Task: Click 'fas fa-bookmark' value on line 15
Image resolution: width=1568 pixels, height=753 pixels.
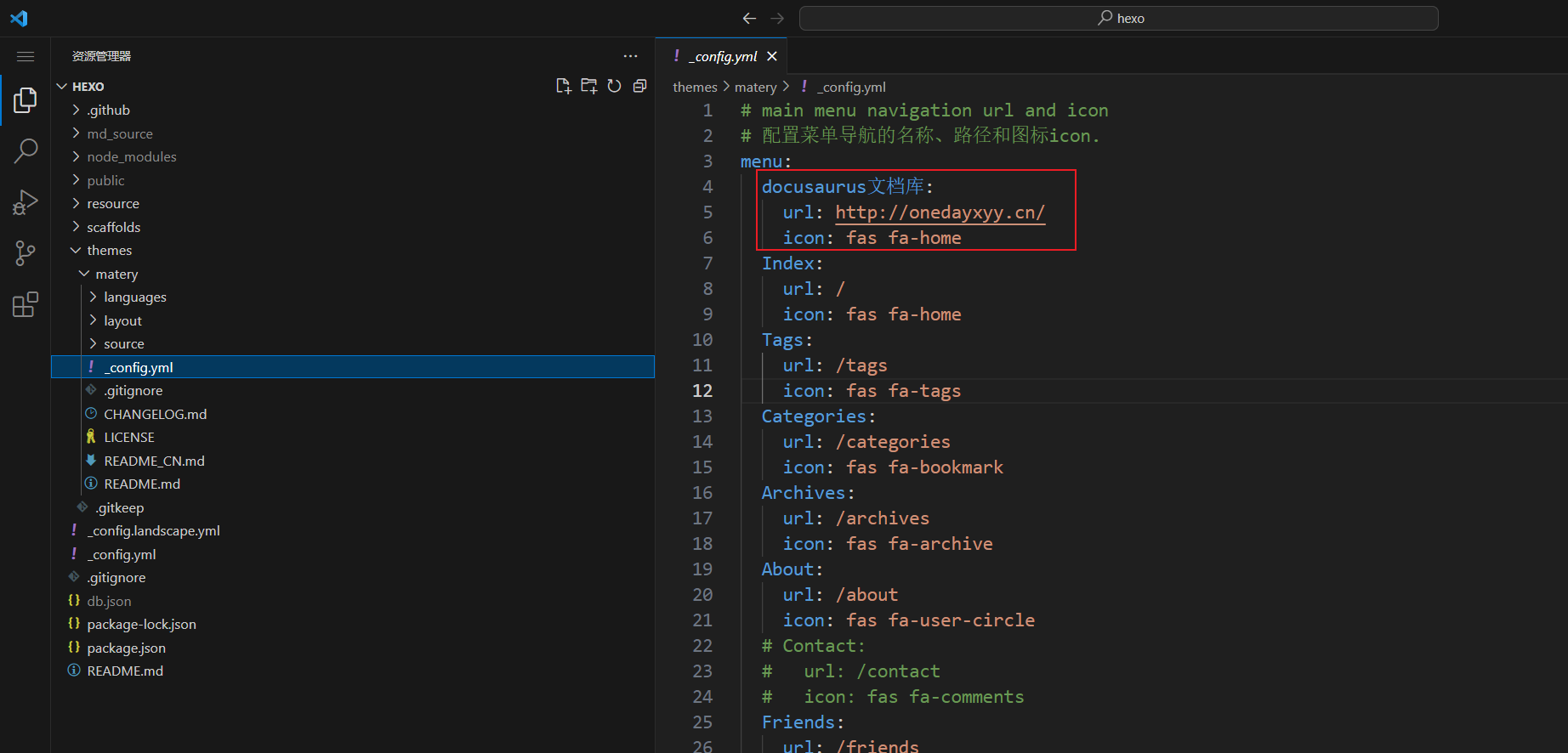Action: pyautogui.click(x=924, y=467)
